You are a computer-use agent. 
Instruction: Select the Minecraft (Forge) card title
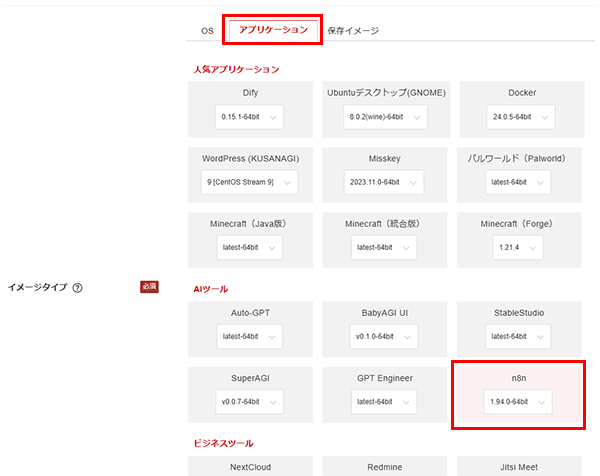pyautogui.click(x=517, y=224)
